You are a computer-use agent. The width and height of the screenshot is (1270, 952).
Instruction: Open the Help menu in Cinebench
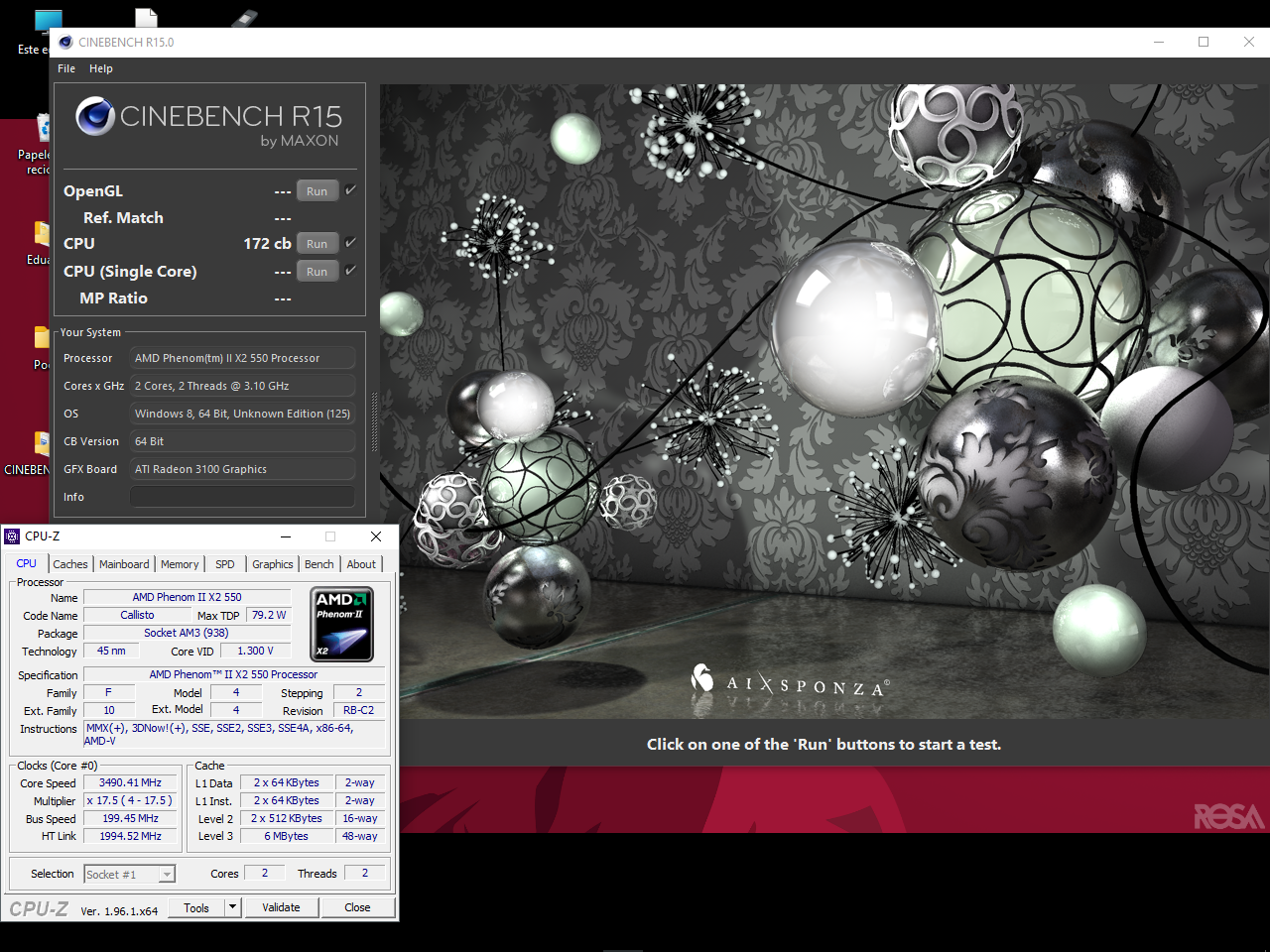click(101, 68)
